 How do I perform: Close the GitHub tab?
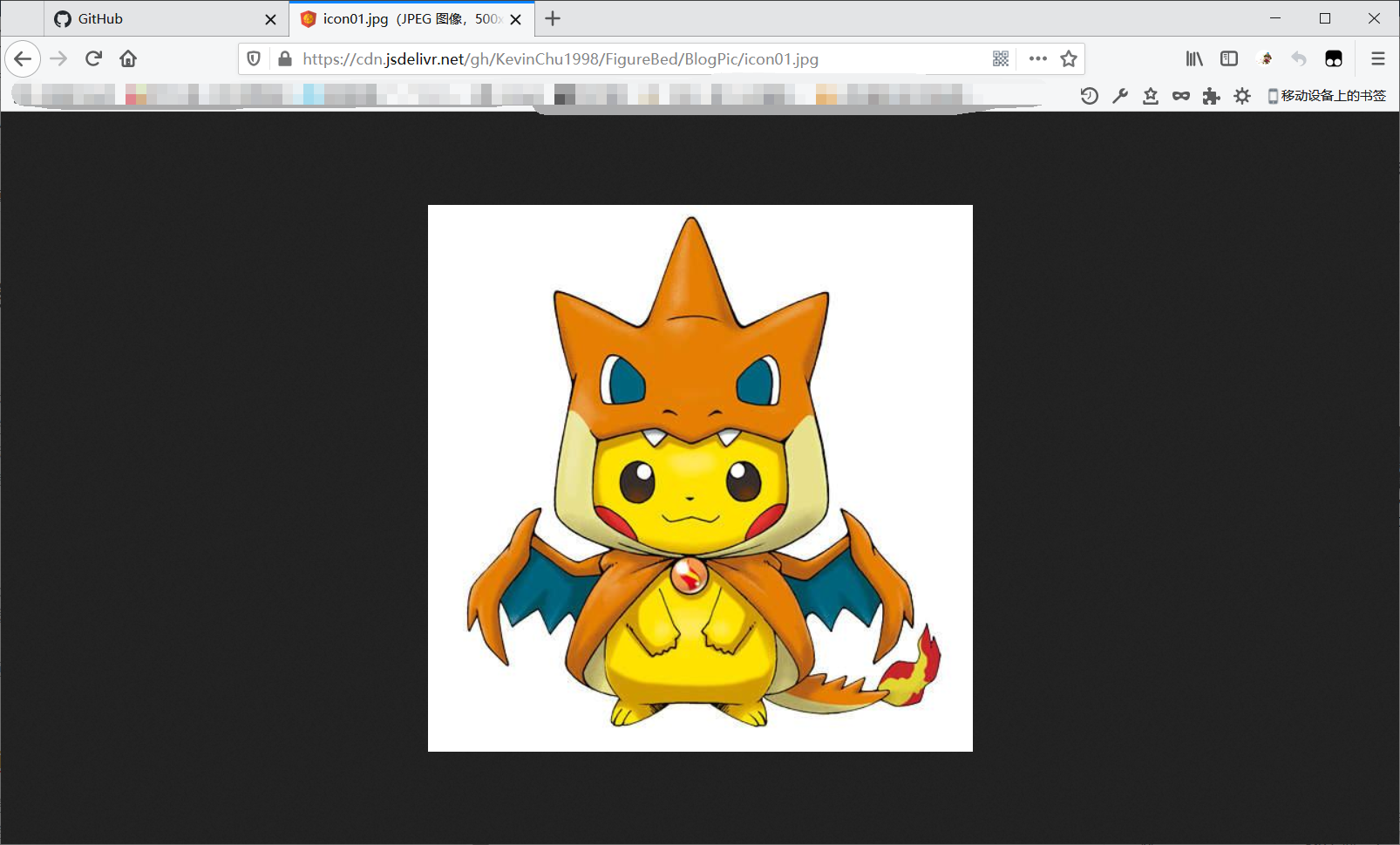point(270,19)
